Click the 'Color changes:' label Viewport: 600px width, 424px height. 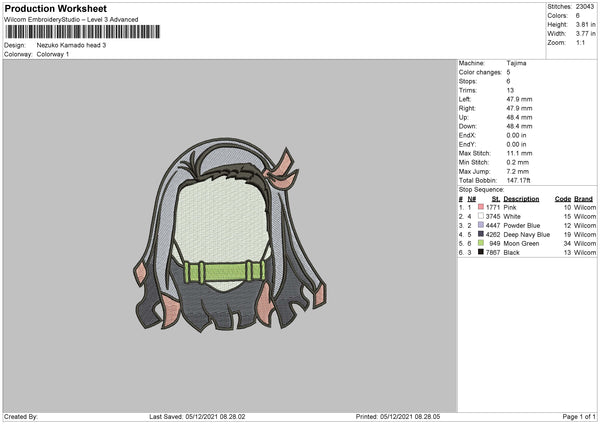coord(480,72)
